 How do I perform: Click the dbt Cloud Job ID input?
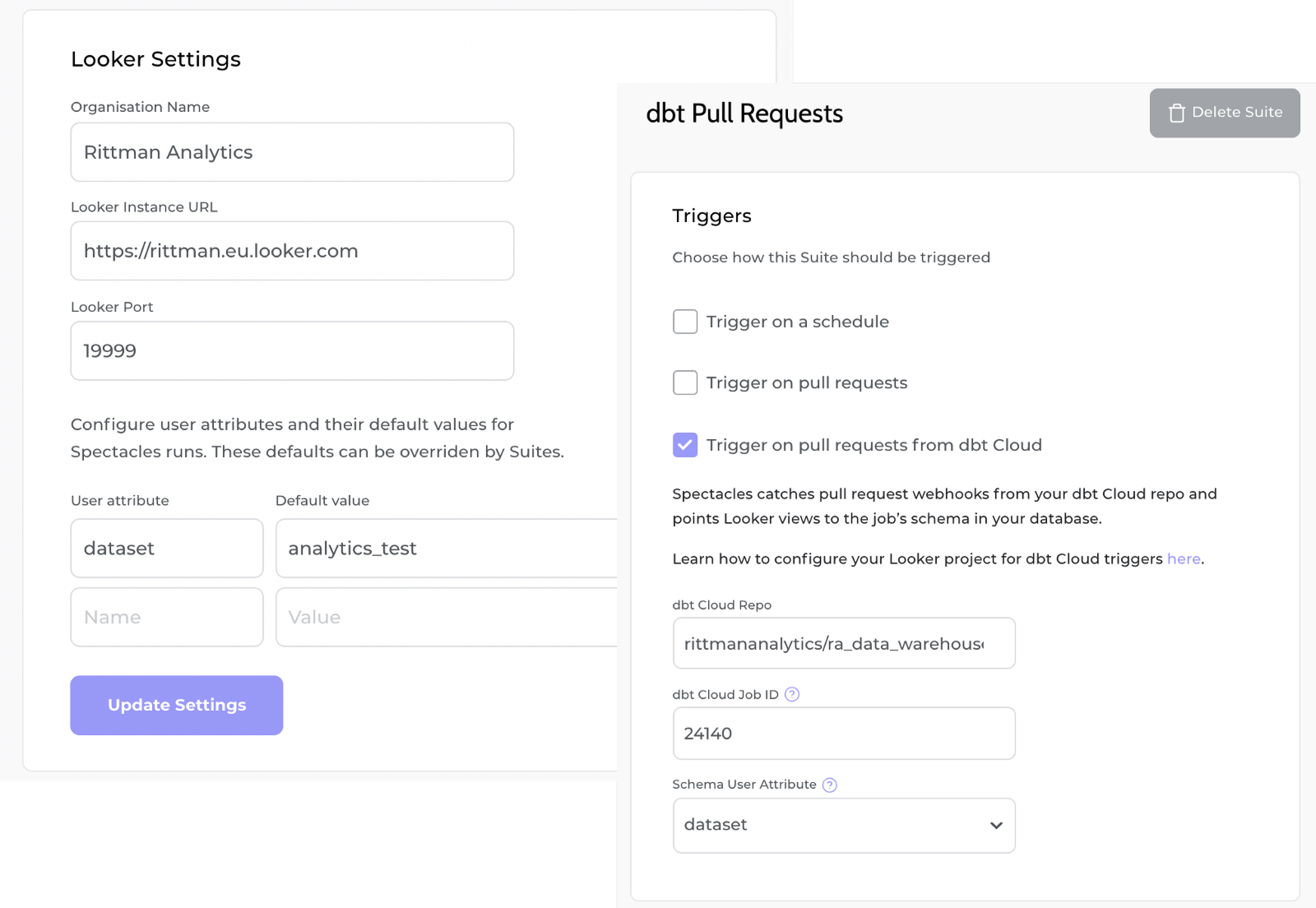(x=843, y=734)
